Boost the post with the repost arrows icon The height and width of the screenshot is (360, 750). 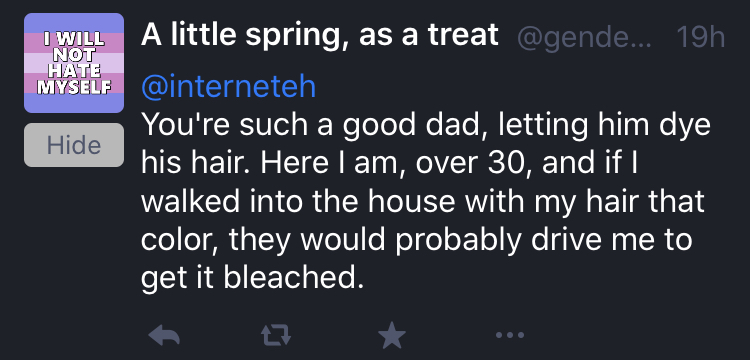point(276,335)
